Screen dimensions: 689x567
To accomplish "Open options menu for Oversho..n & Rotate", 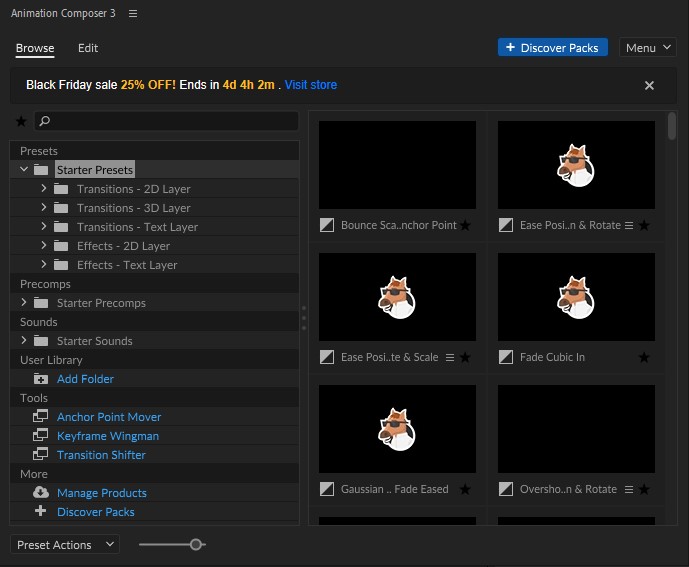I will [x=629, y=489].
